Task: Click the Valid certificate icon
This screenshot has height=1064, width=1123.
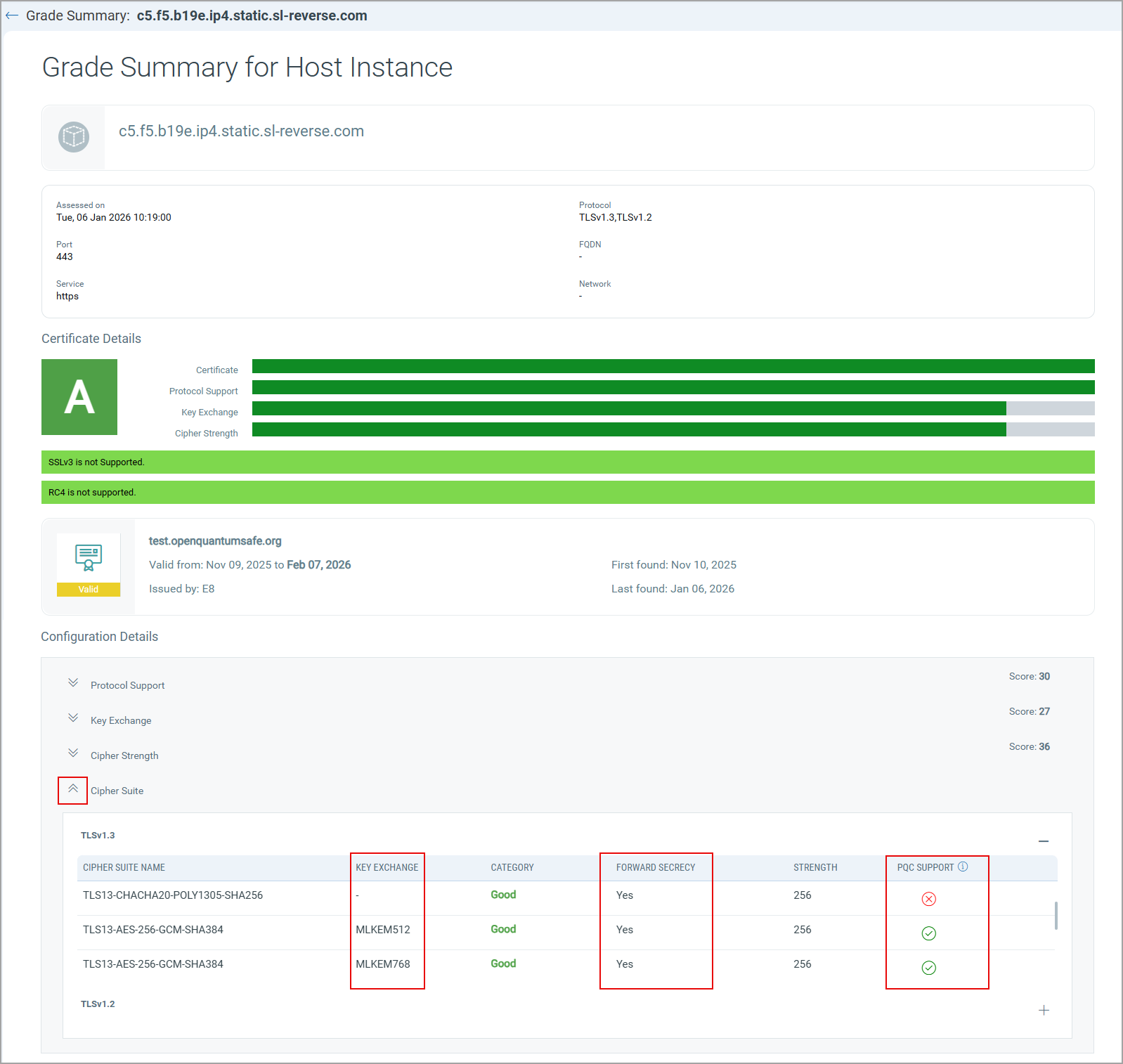Action: tap(89, 564)
